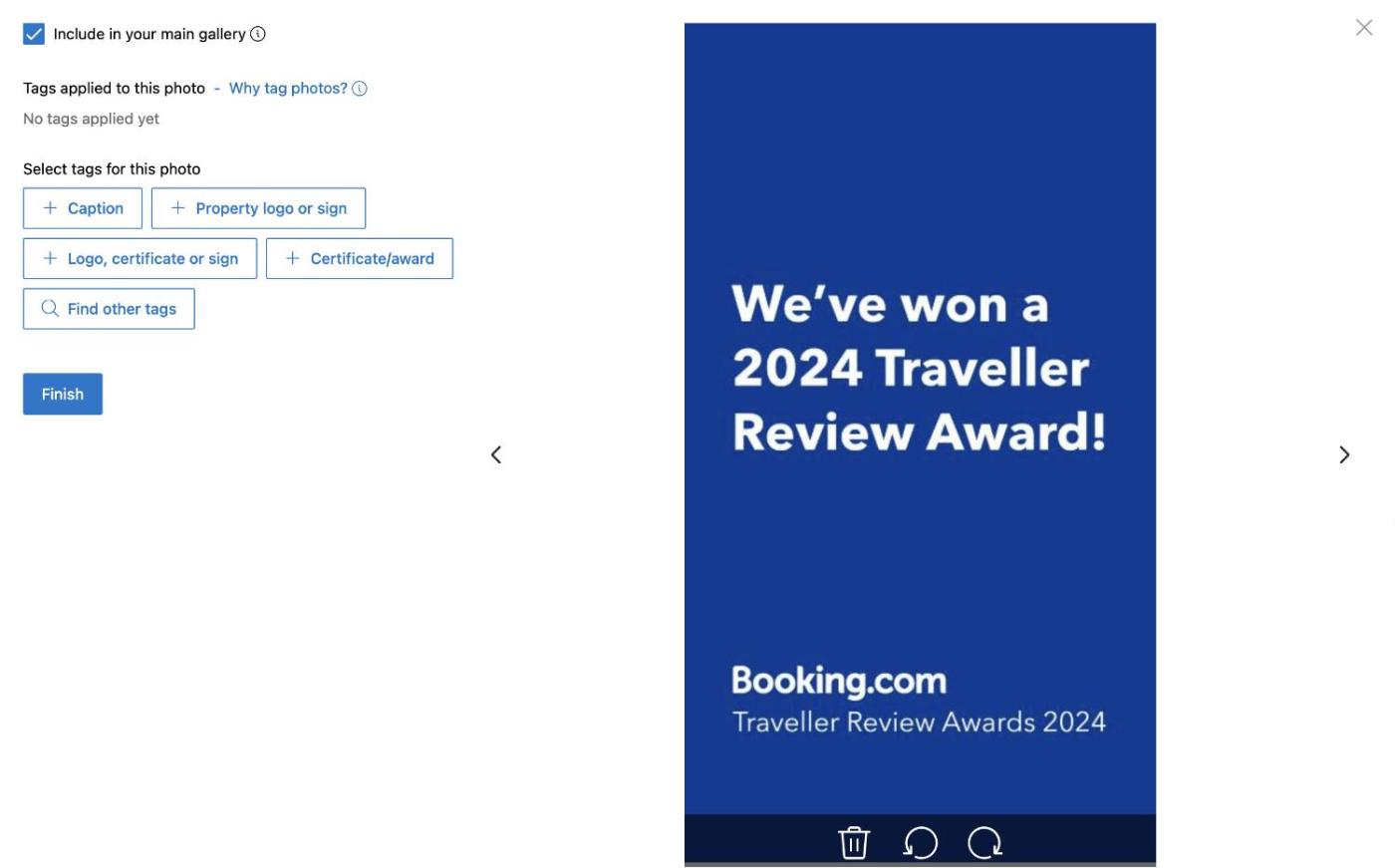
Task: Delete this photo with the trash icon
Action: click(x=854, y=842)
